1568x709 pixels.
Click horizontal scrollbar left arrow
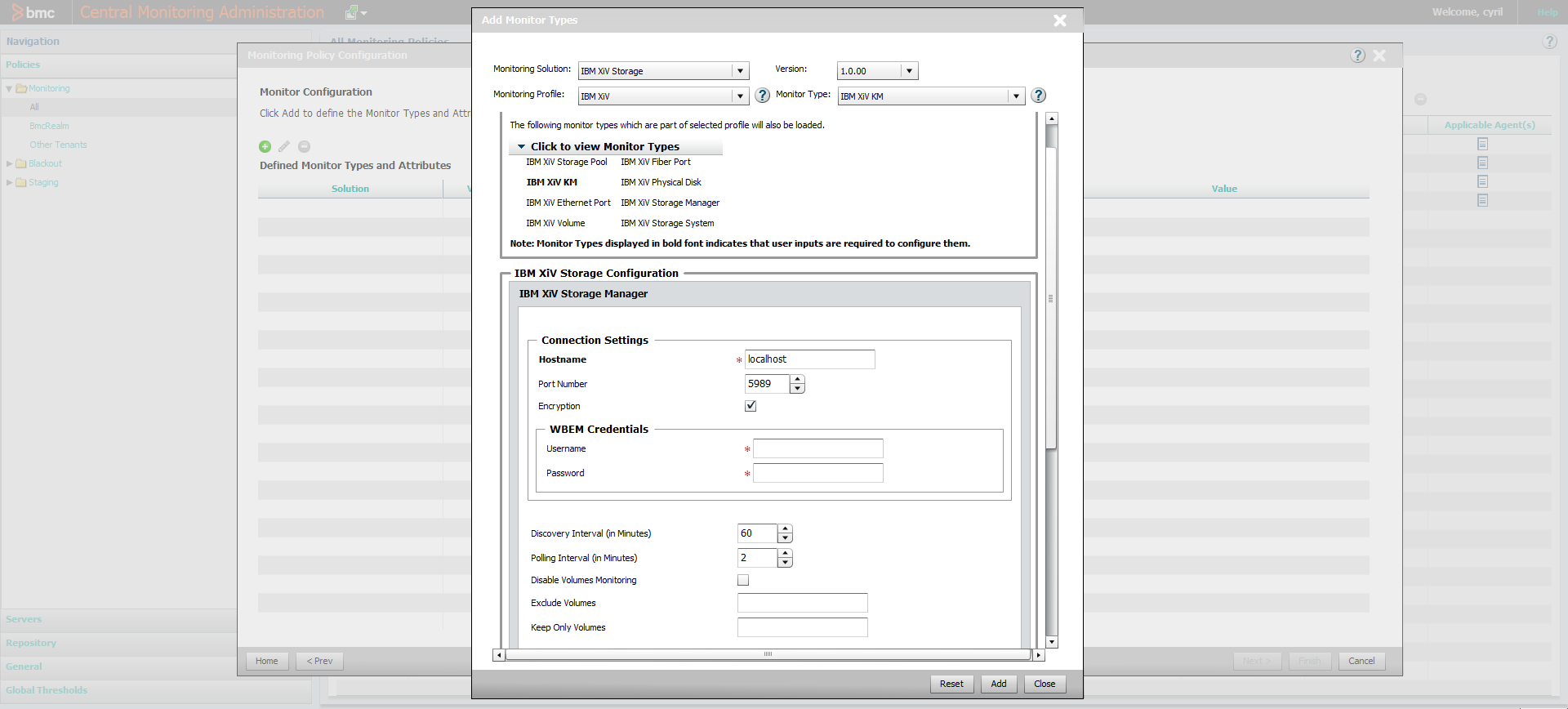499,655
